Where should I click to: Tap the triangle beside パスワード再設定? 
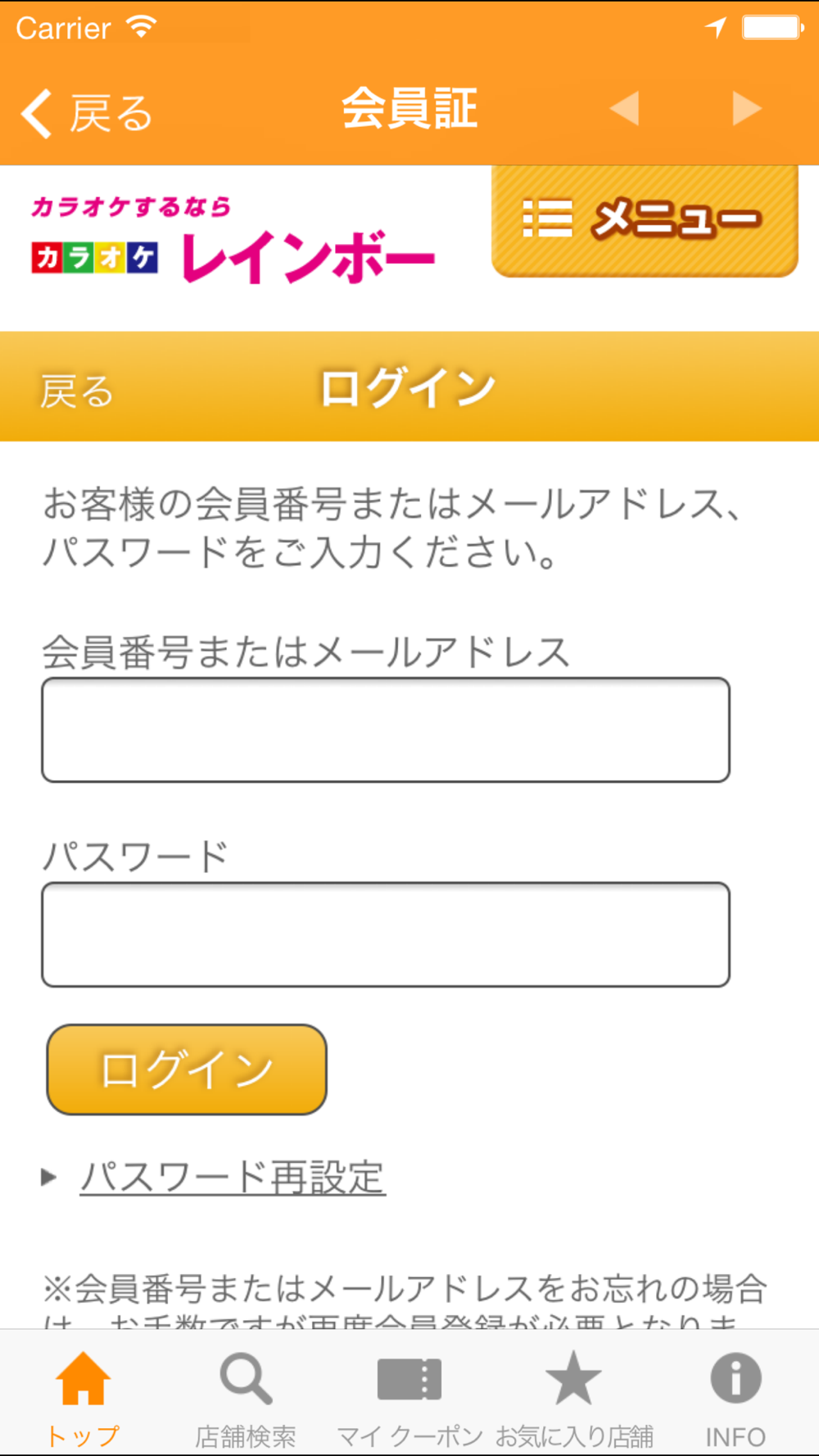48,1178
